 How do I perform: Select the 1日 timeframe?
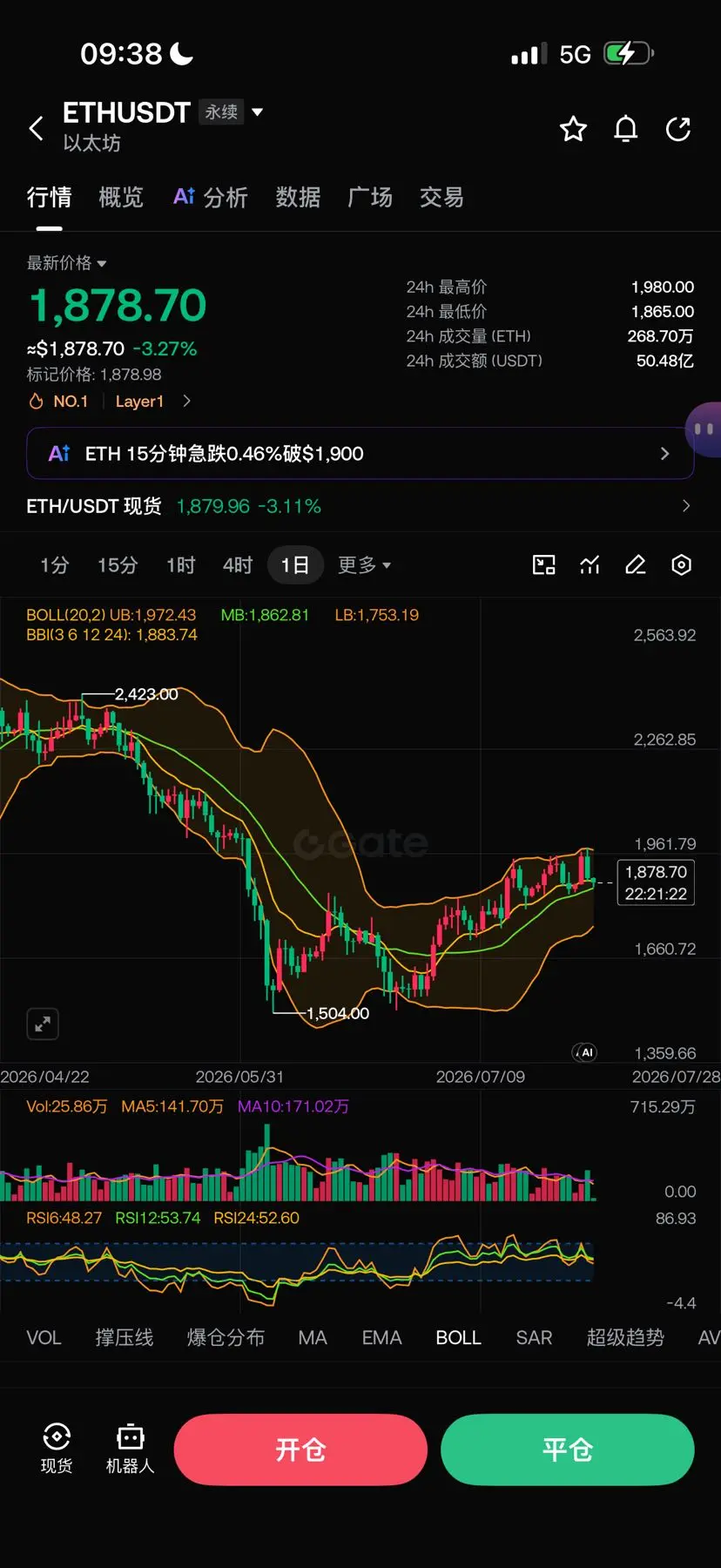pyautogui.click(x=295, y=565)
